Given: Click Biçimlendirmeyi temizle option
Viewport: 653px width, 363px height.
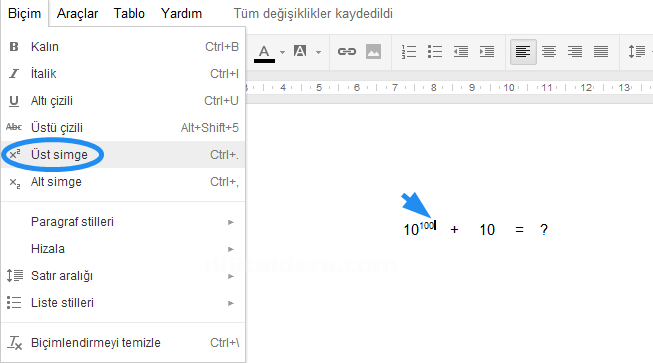Looking at the screenshot, I should pyautogui.click(x=123, y=343).
